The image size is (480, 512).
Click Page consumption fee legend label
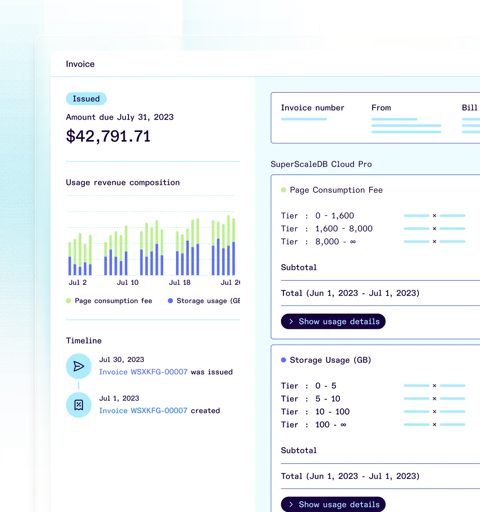(113, 301)
